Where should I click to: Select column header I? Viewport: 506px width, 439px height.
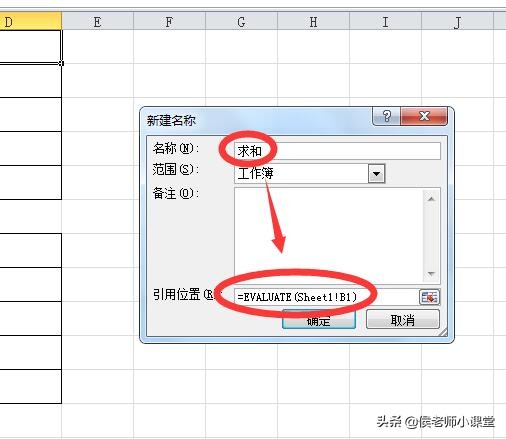(x=385, y=22)
